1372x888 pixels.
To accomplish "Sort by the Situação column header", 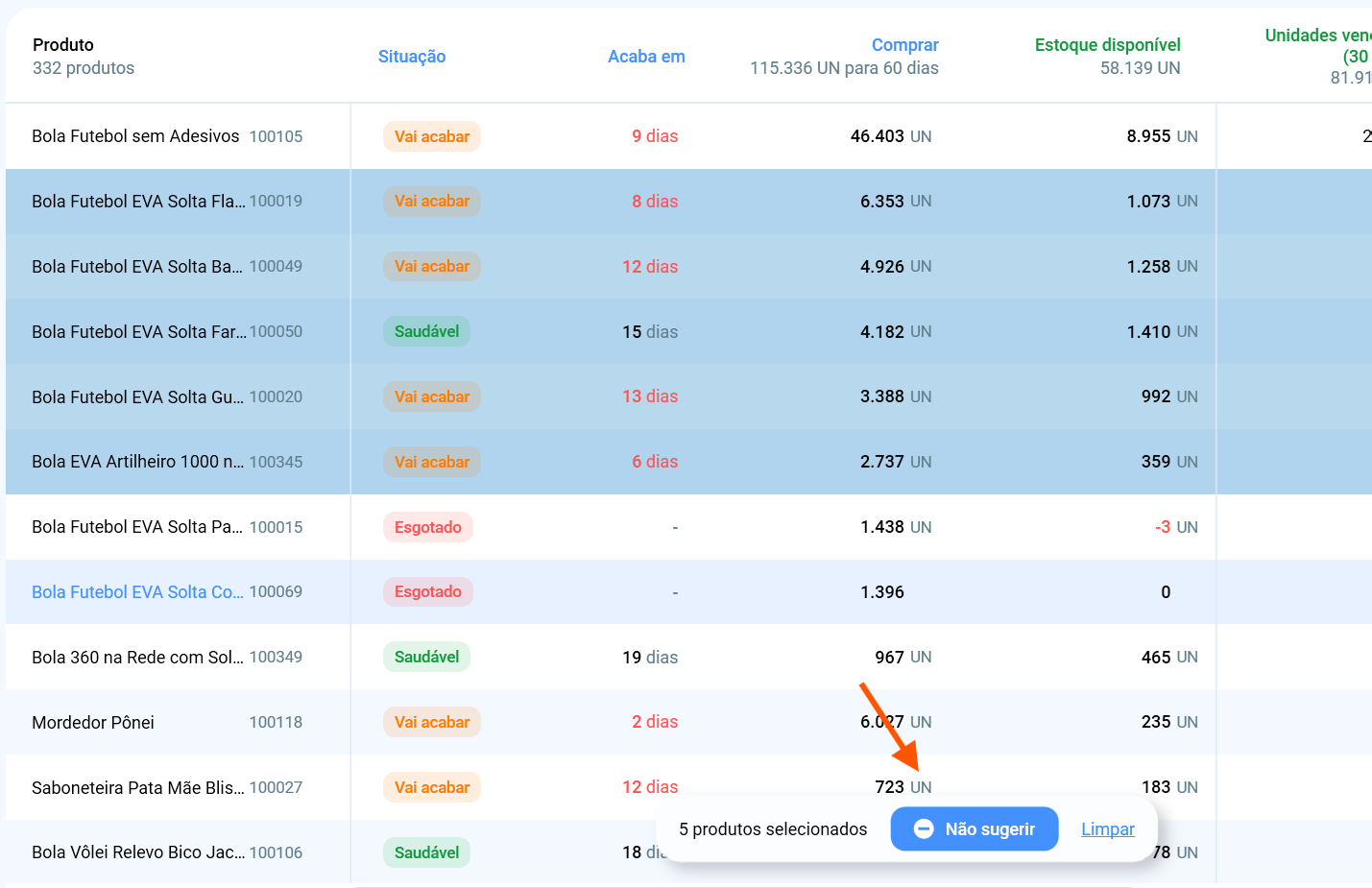I will click(412, 57).
